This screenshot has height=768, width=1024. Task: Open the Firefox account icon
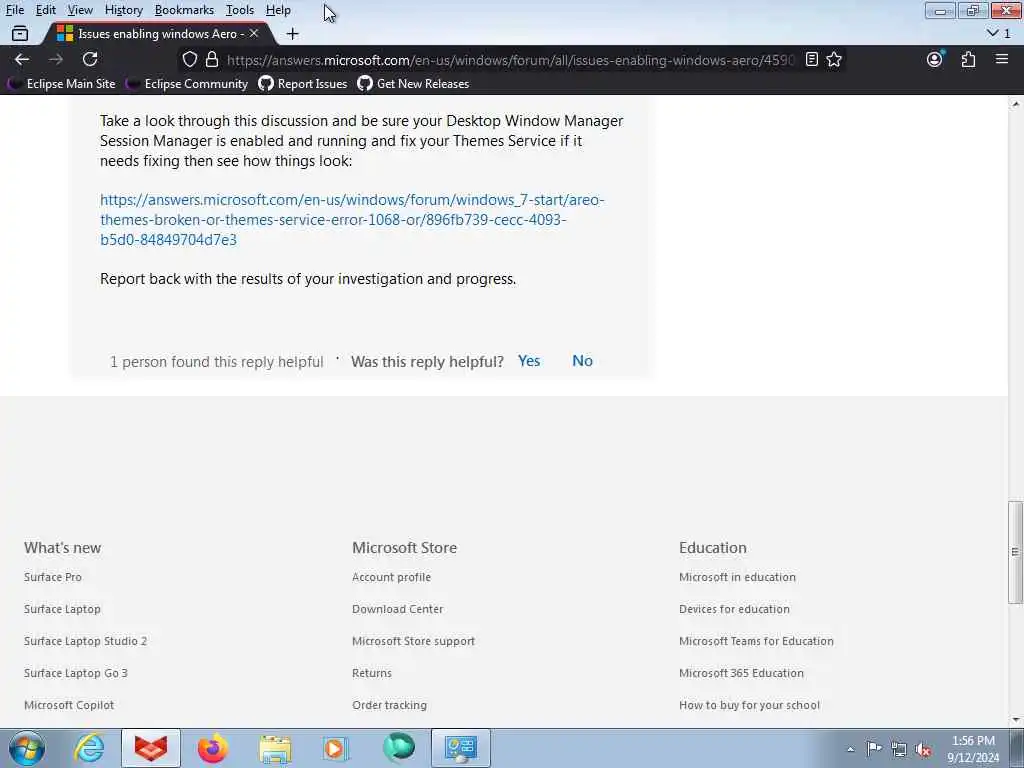pyautogui.click(x=935, y=59)
